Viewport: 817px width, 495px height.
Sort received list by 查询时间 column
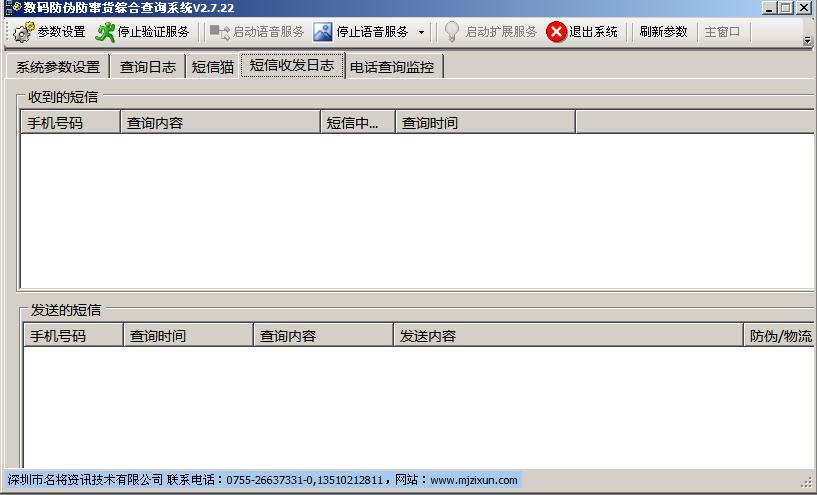coord(486,122)
